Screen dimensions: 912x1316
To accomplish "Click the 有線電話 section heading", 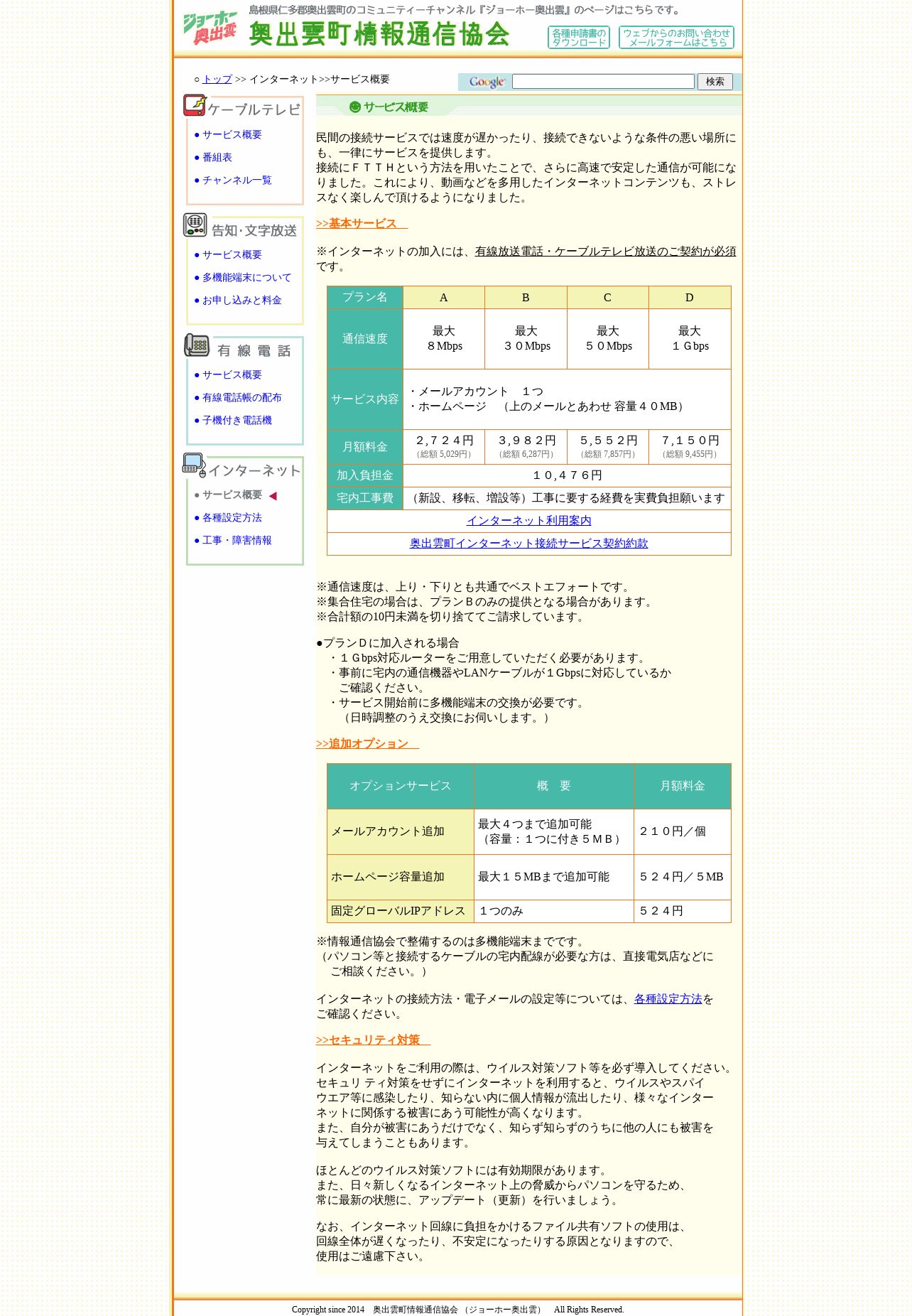I will pyautogui.click(x=254, y=351).
